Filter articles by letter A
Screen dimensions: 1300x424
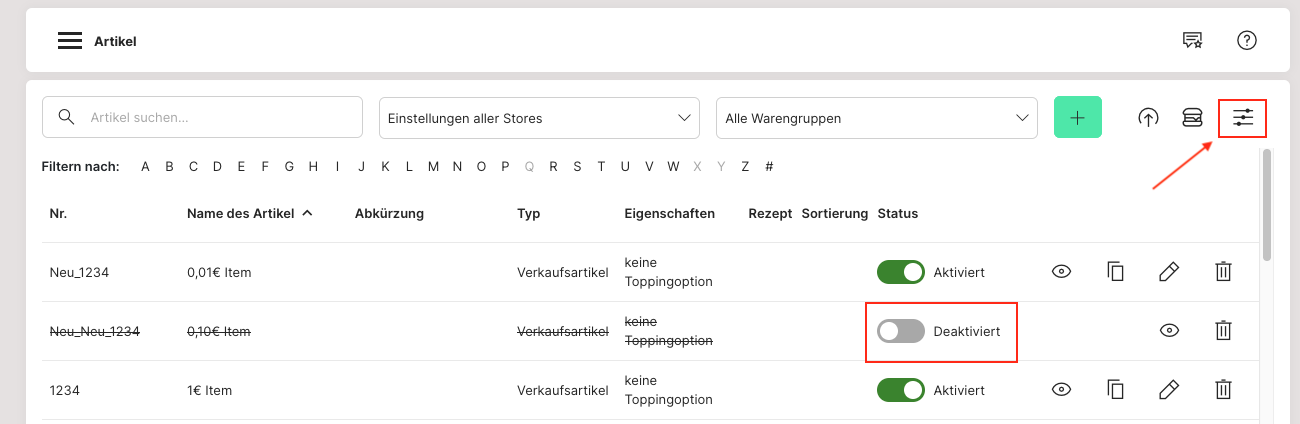point(145,167)
